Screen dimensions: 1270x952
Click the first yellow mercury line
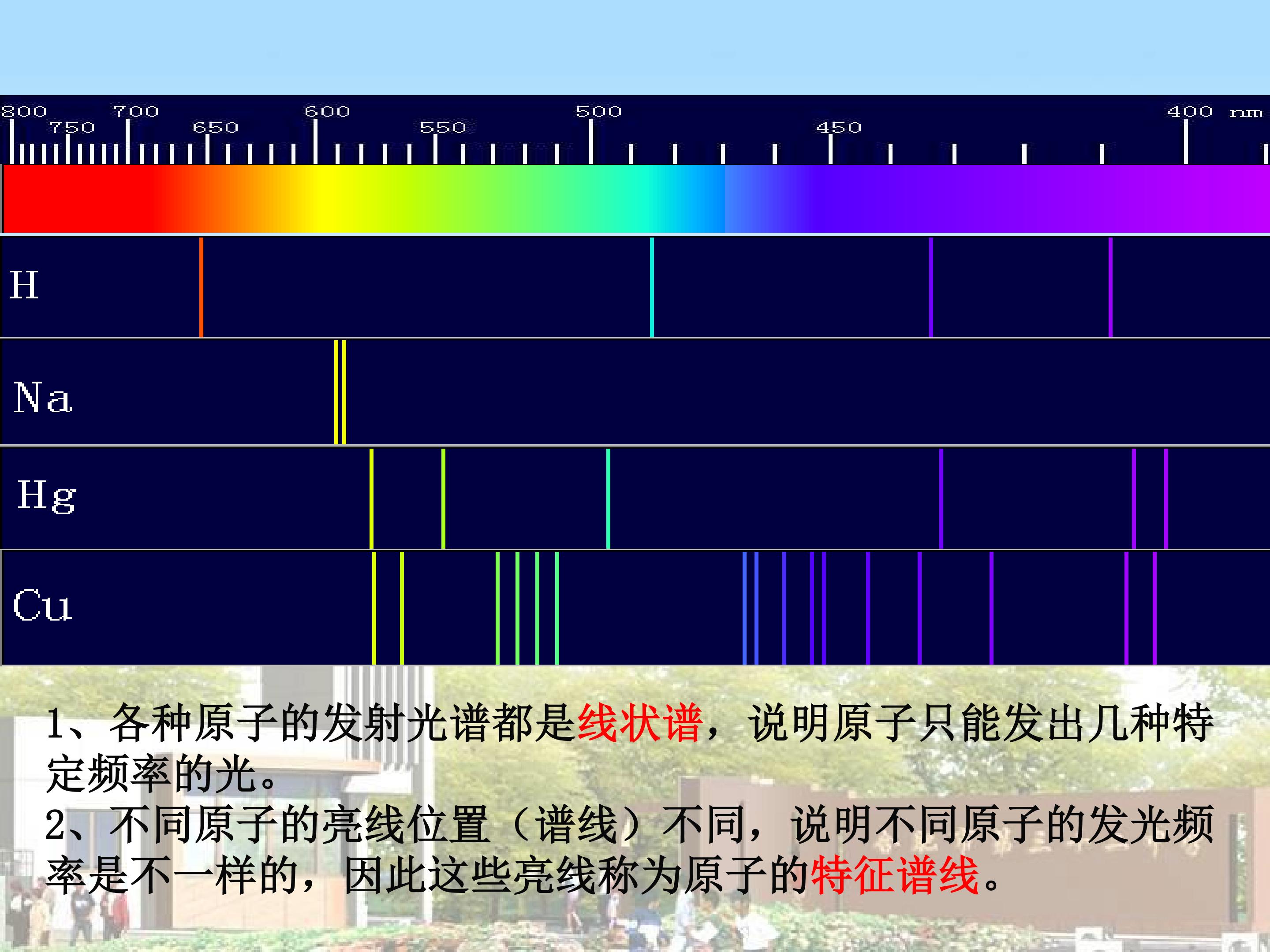371,498
